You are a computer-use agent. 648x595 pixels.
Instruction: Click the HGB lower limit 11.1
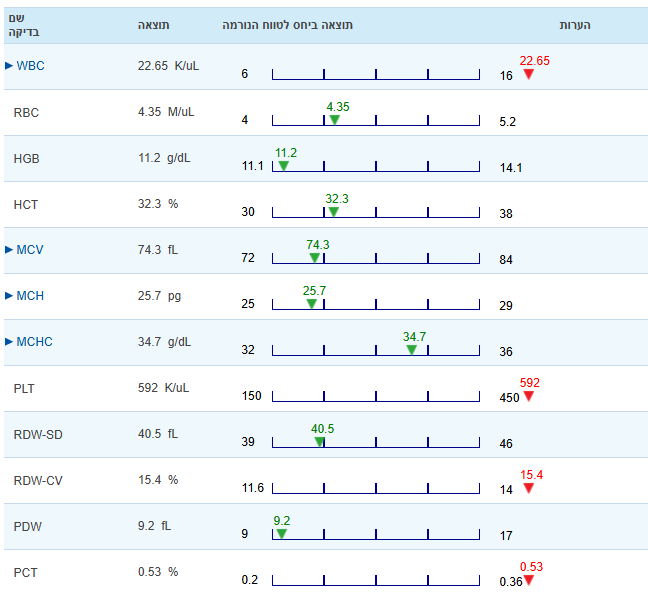pos(253,166)
